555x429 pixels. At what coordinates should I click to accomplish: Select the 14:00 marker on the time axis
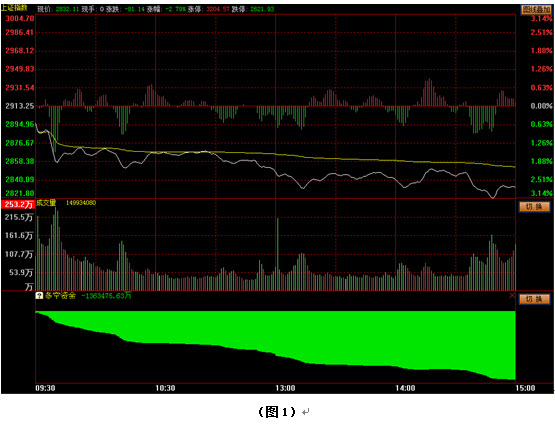coord(405,388)
